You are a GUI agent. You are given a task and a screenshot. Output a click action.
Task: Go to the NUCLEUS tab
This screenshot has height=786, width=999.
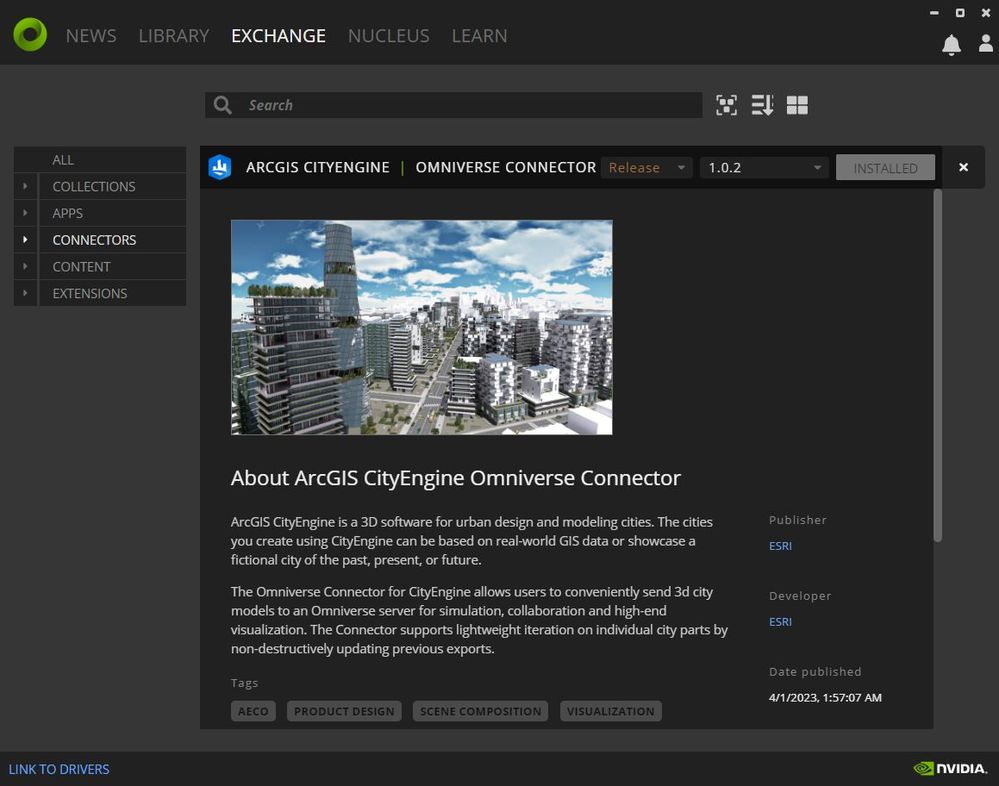(389, 36)
